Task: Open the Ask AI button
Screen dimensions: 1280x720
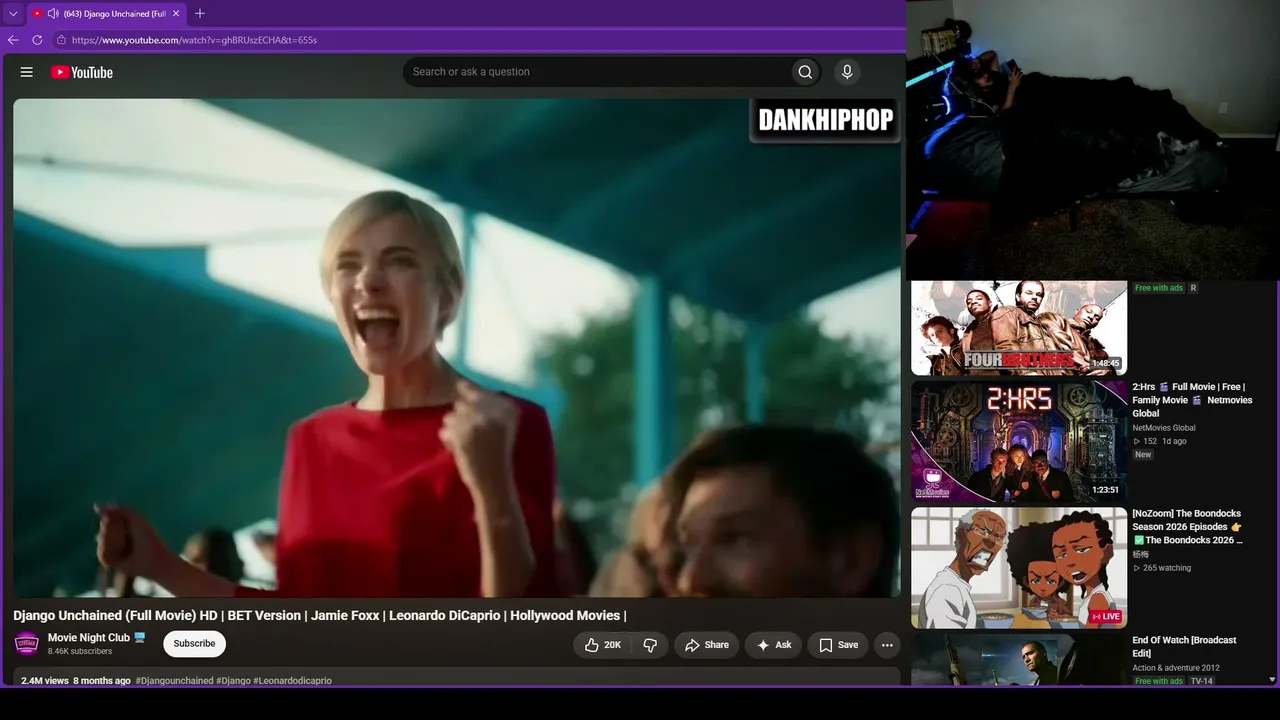Action: 773,645
